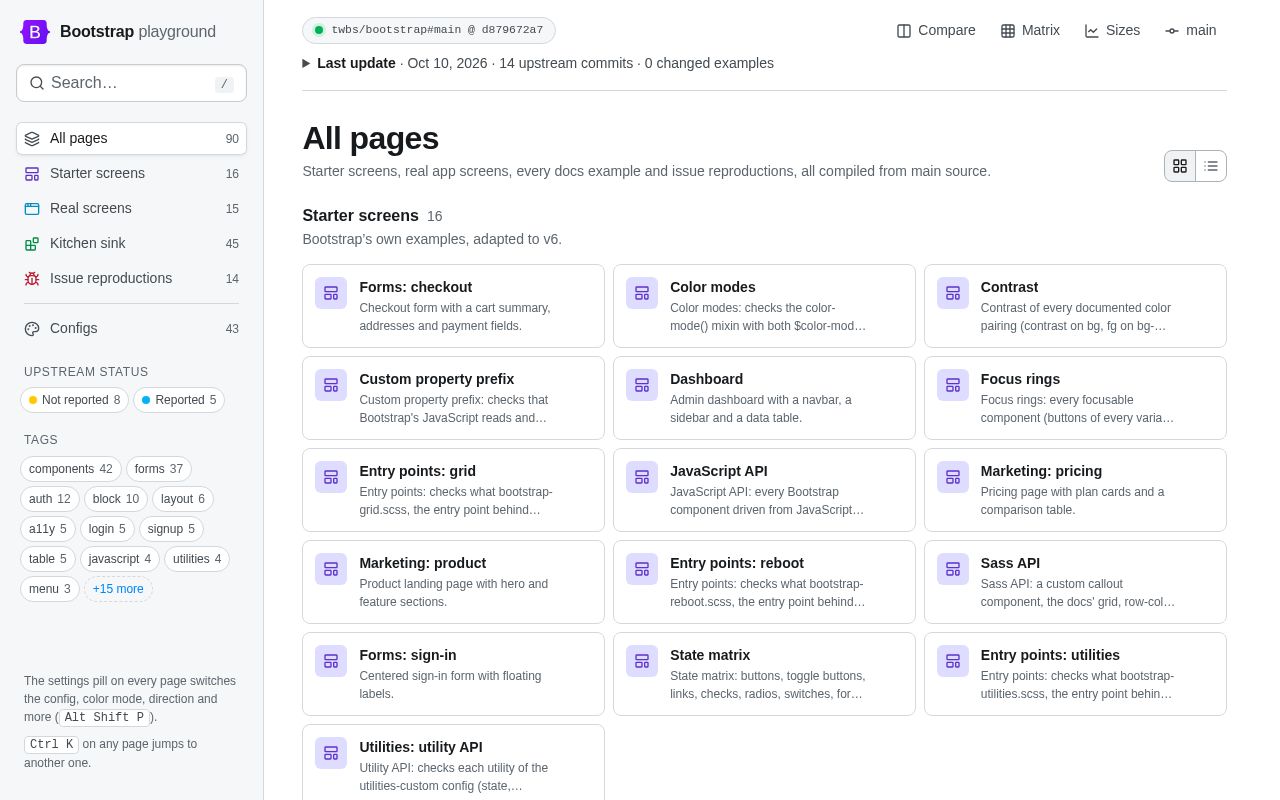This screenshot has width=1280, height=800.
Task: Click the Forms: checkout card icon
Action: coord(331,293)
